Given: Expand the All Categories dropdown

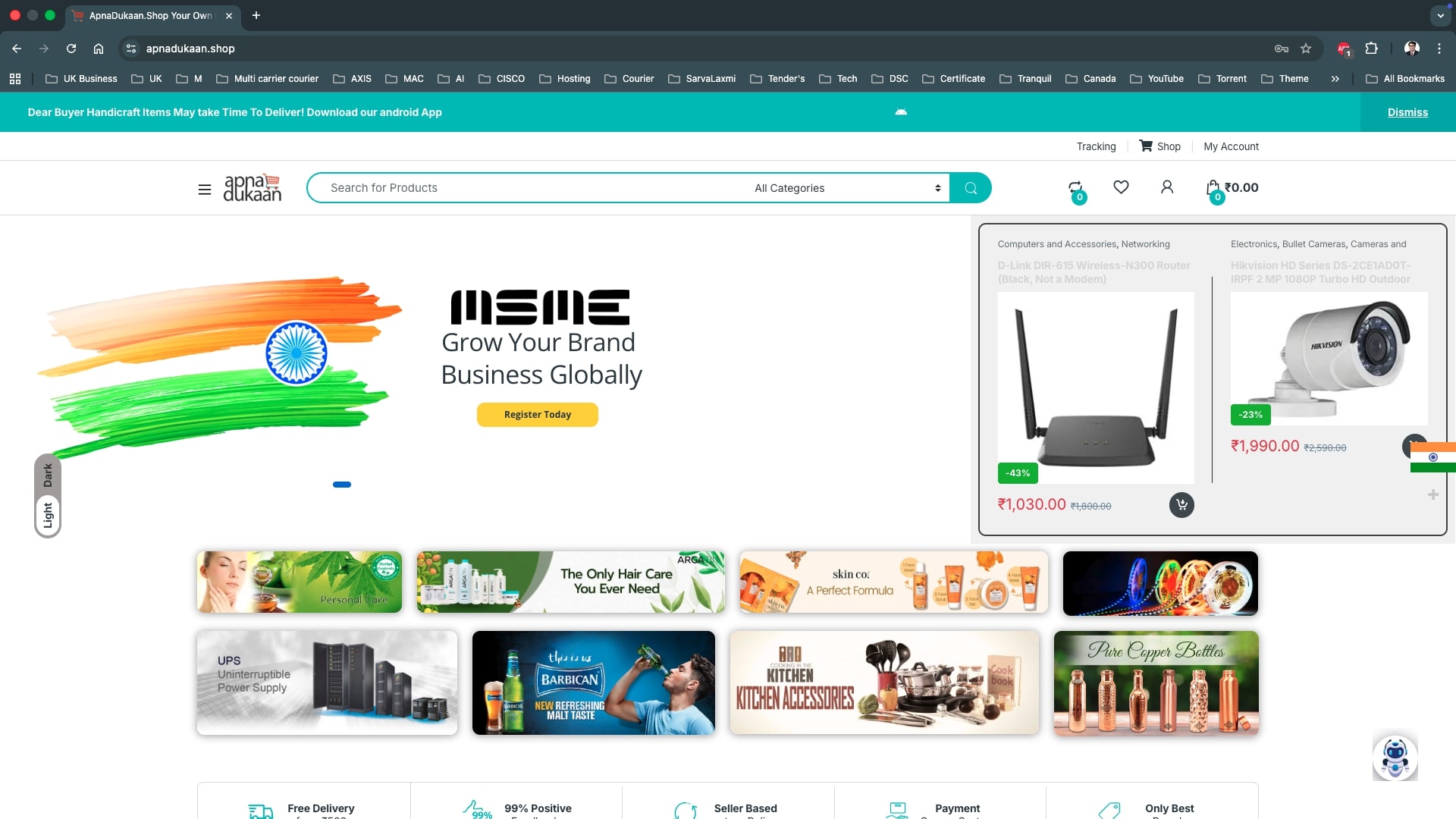Looking at the screenshot, I should click(847, 188).
